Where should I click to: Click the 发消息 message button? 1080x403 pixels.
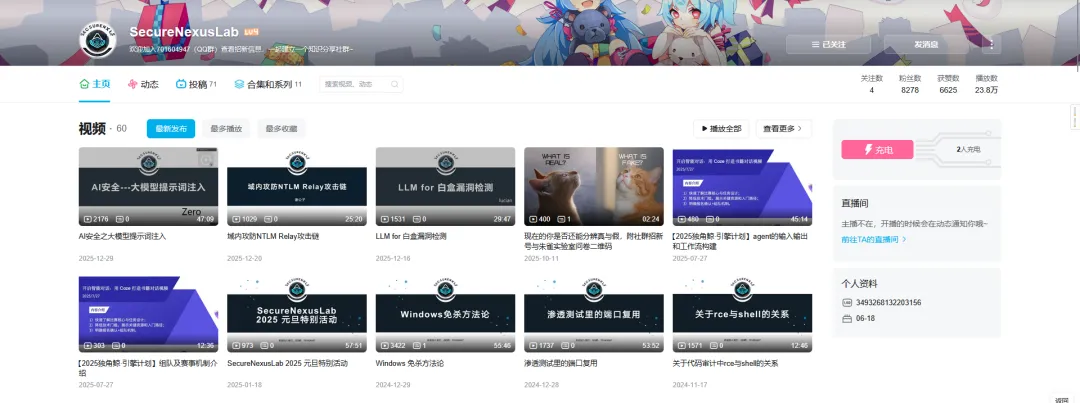(x=926, y=44)
